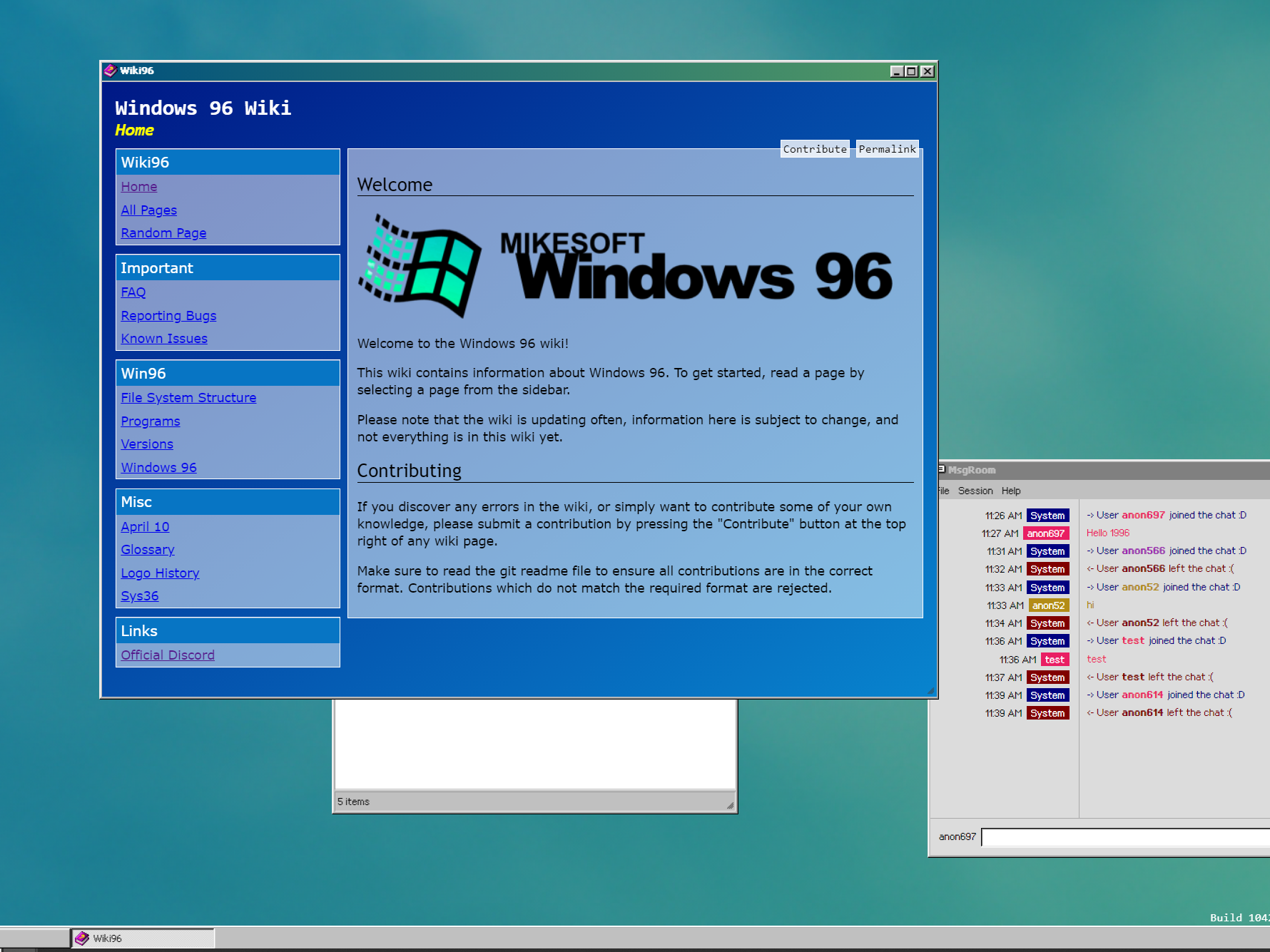Click the anon52 sender tag in chat
1270x952 pixels.
pyautogui.click(x=1048, y=605)
